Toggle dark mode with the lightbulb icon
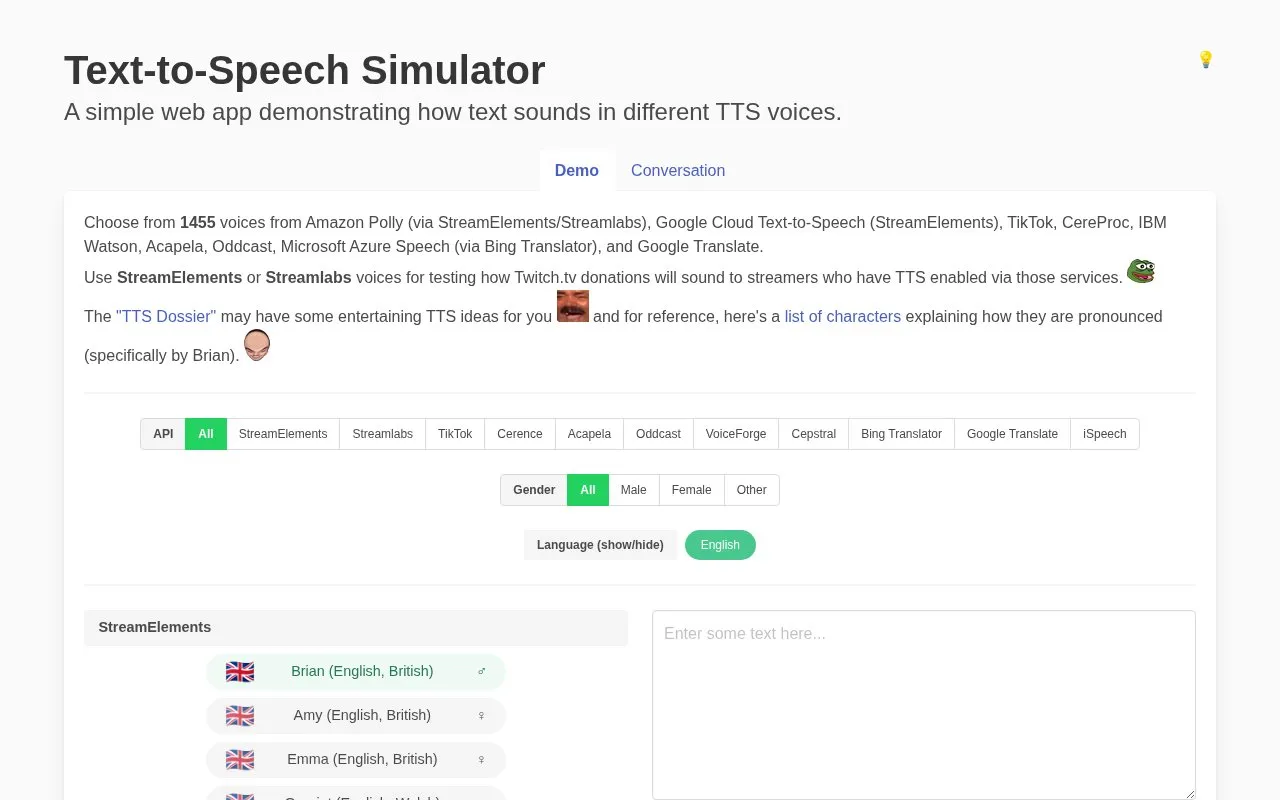1280x800 pixels. [1205, 60]
